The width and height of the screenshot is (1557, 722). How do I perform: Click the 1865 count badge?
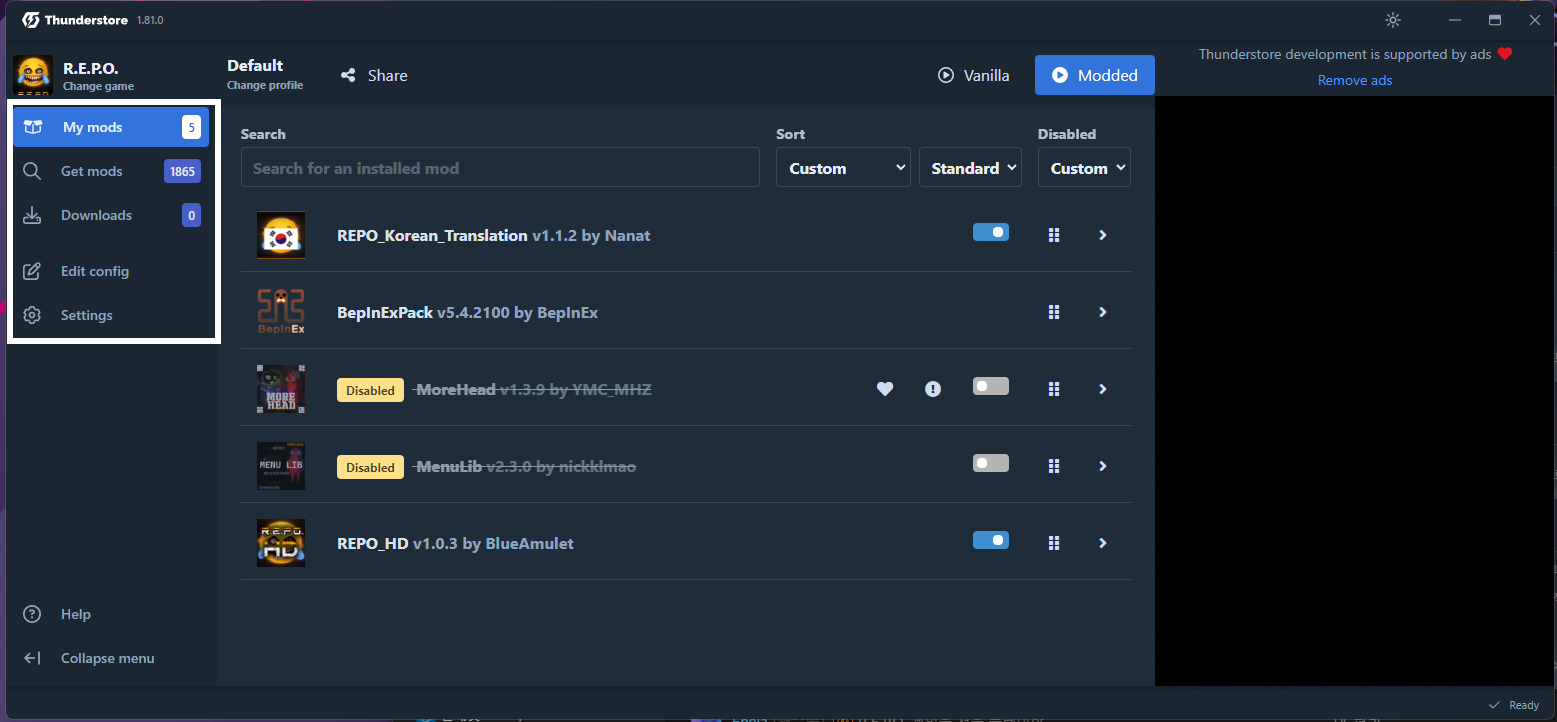coord(182,171)
